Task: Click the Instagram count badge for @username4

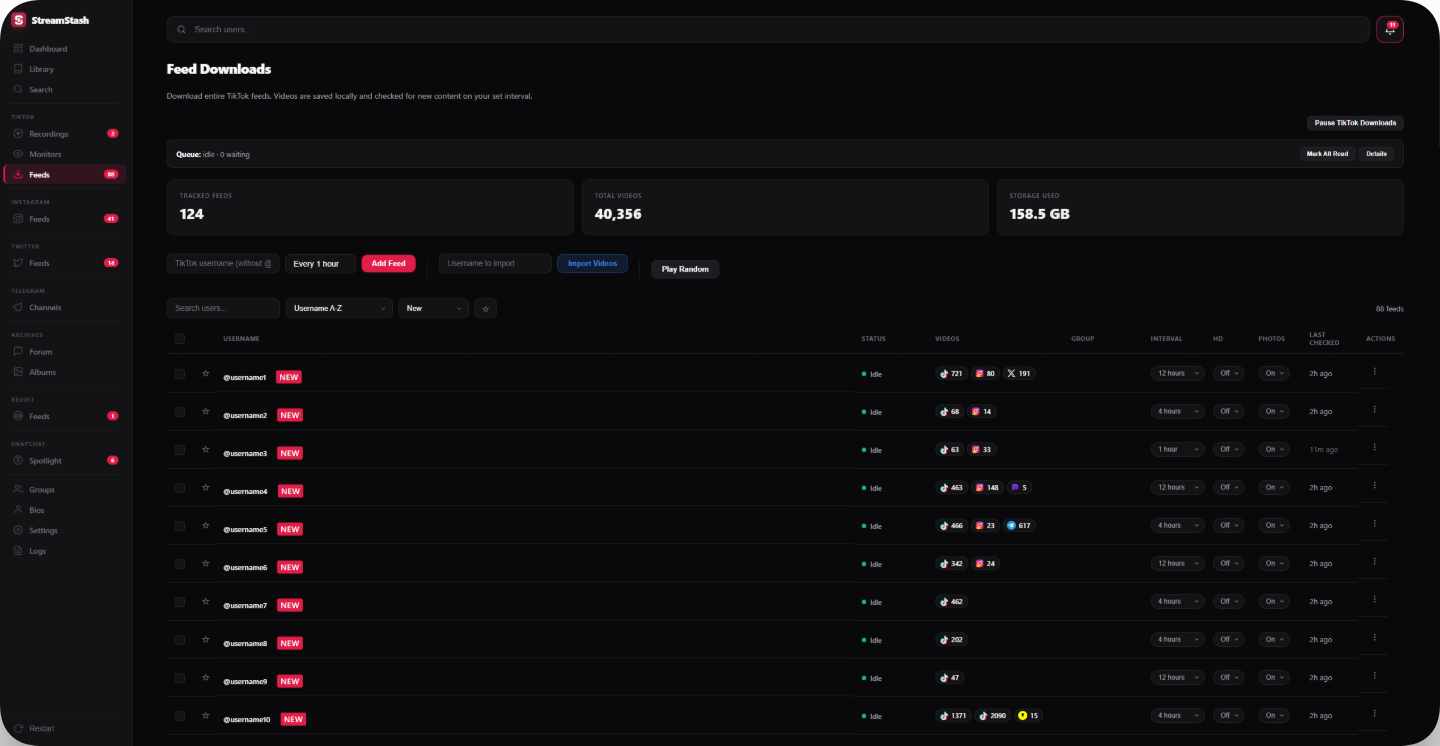Action: (987, 488)
